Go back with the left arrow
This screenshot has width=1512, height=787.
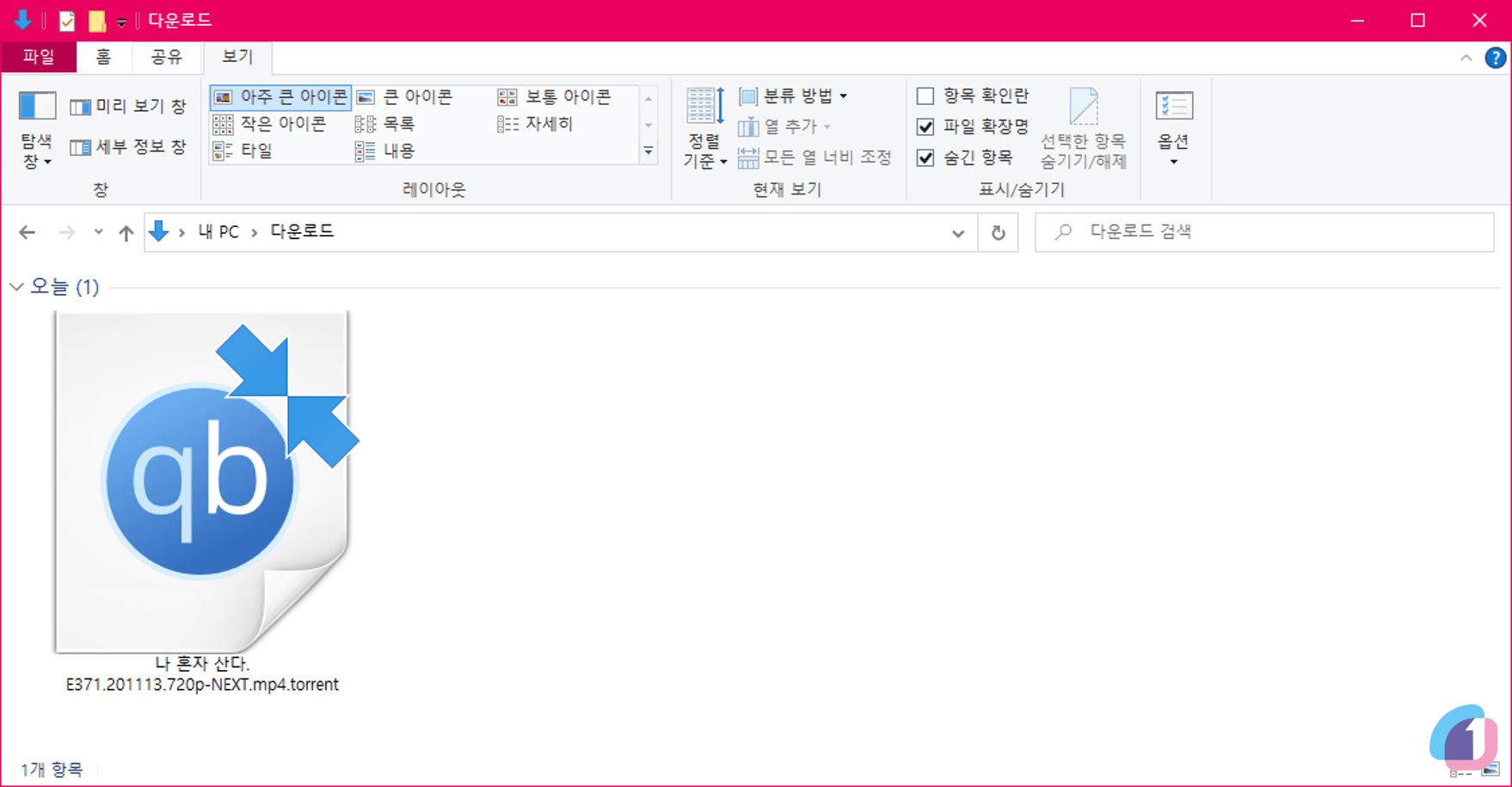(28, 232)
